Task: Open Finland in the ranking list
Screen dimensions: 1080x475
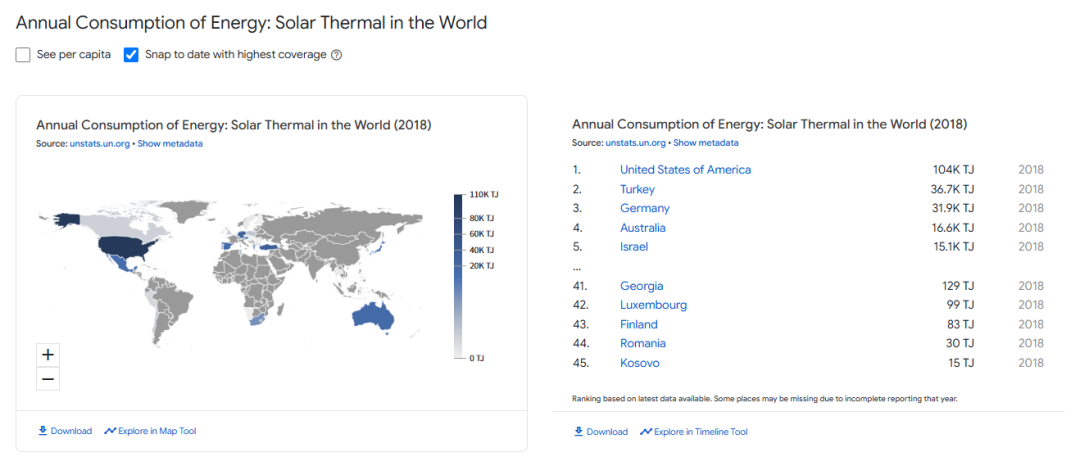Action: [x=638, y=324]
